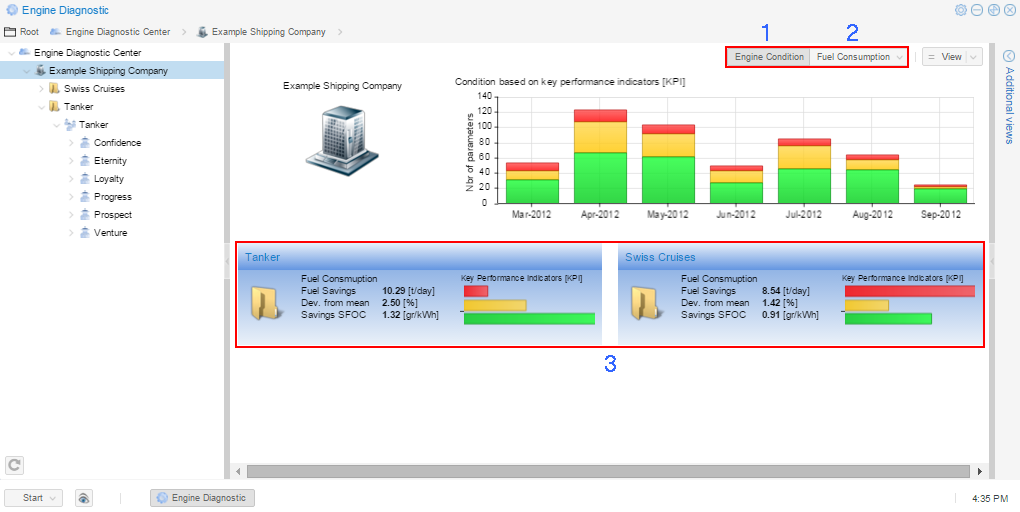
Task: Click the Tanker green KPI bar
Action: click(530, 319)
